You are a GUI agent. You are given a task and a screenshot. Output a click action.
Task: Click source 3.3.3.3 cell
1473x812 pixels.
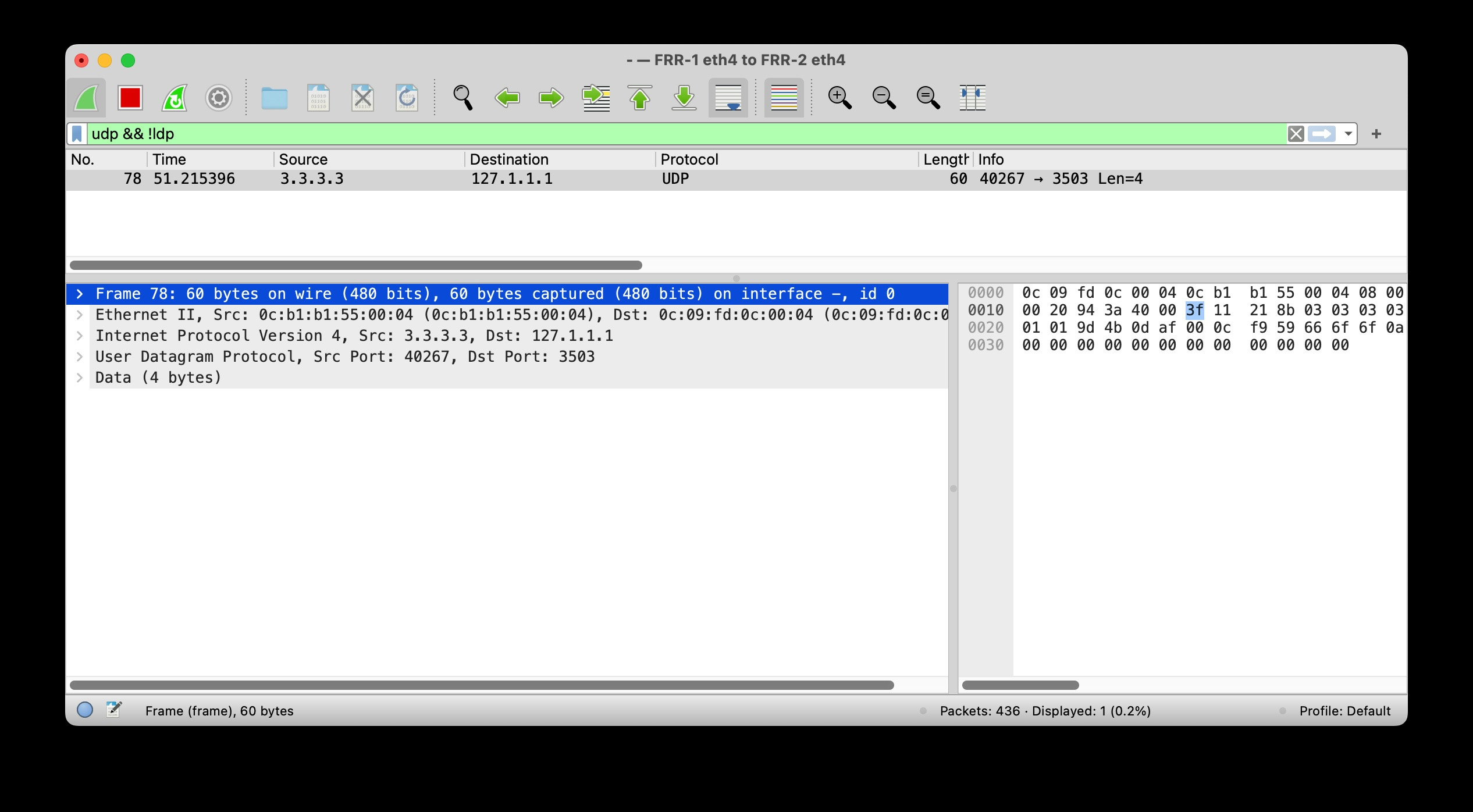coord(312,179)
